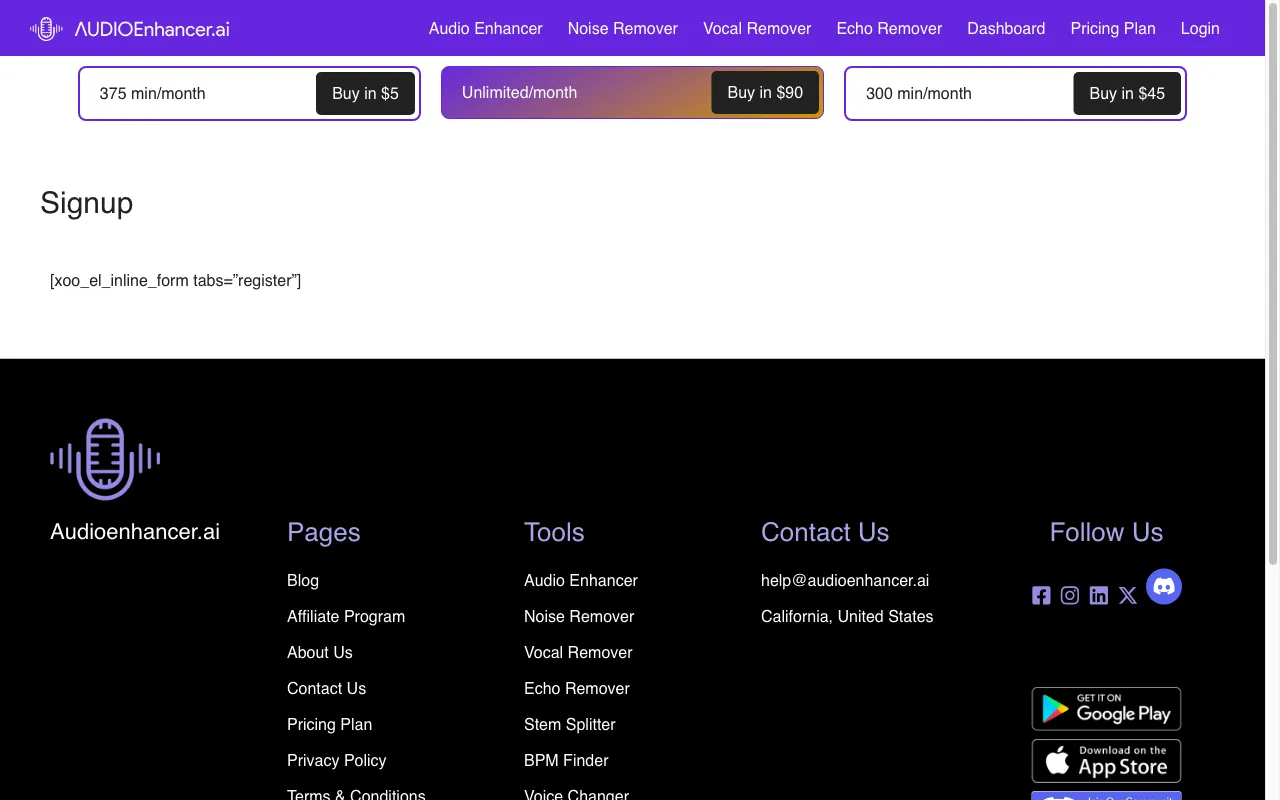Click the Buy in $90 button
Viewport: 1280px width, 800px height.
tap(765, 92)
